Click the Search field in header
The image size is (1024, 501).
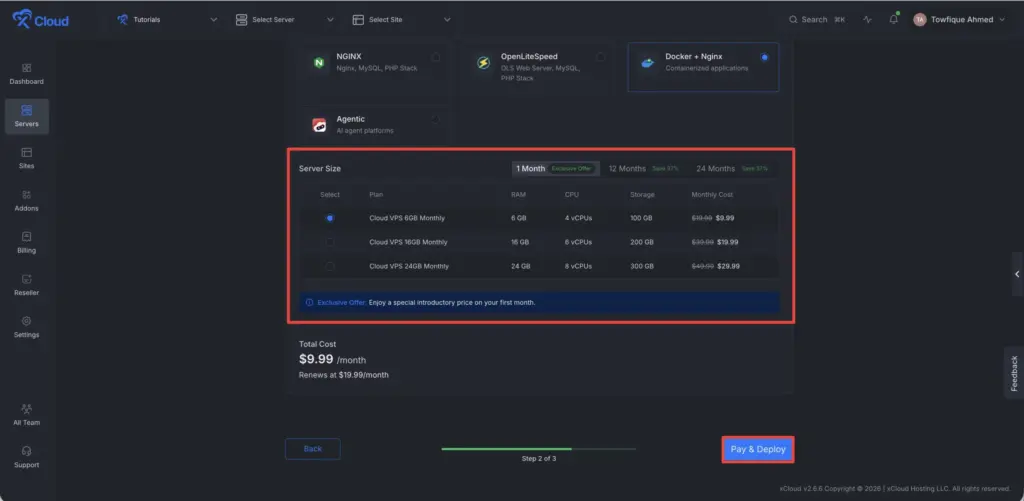(817, 20)
